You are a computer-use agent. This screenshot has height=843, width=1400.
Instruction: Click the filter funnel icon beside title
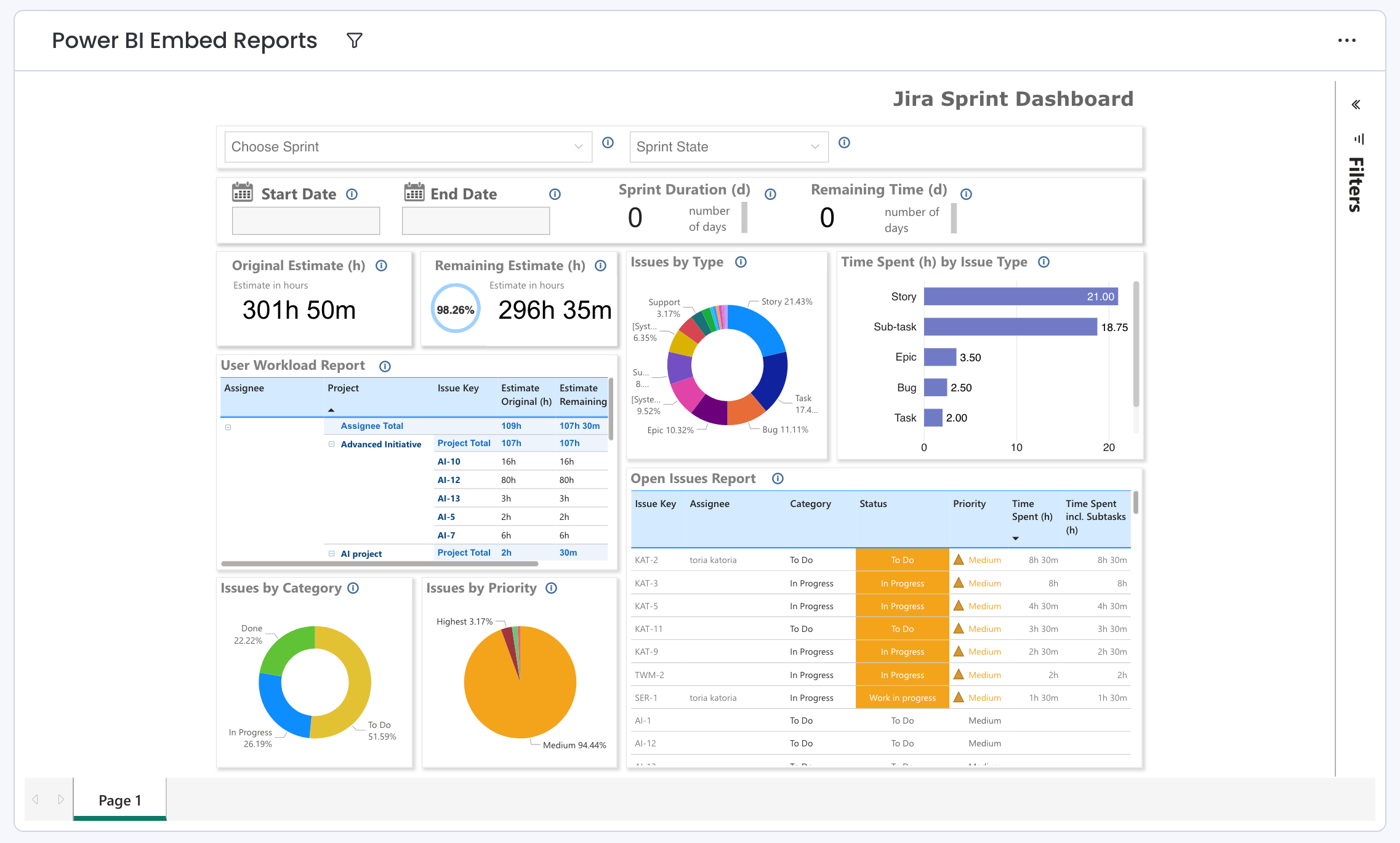(355, 41)
